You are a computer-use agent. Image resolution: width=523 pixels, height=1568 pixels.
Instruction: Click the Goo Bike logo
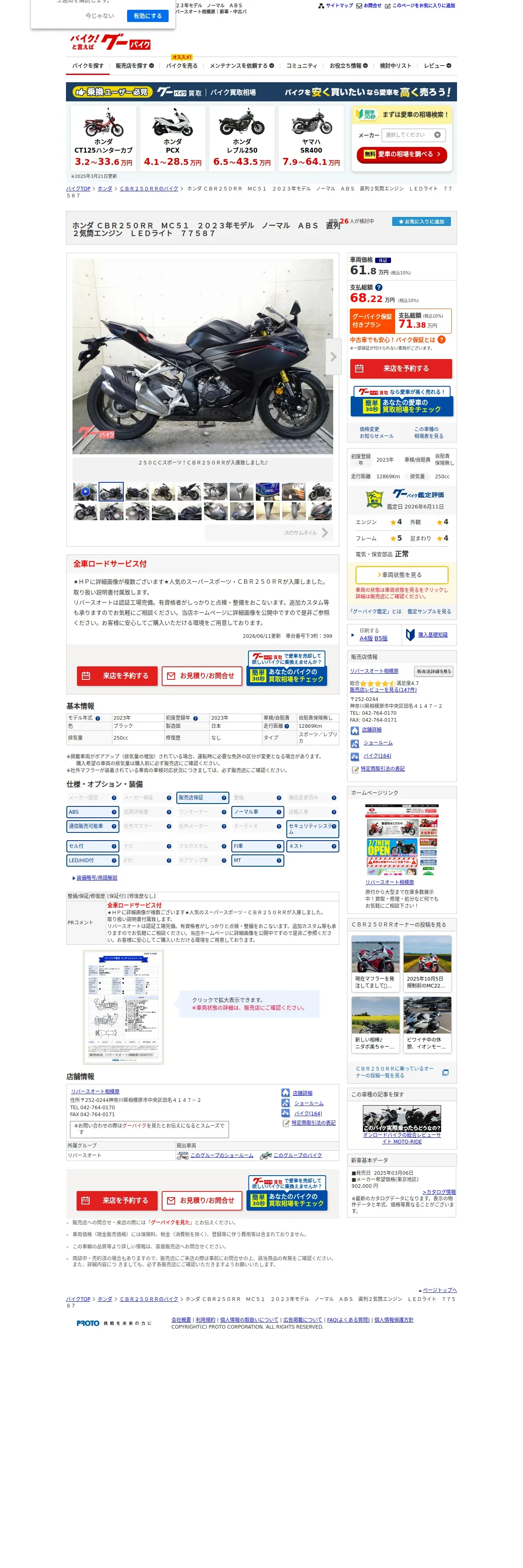(110, 42)
